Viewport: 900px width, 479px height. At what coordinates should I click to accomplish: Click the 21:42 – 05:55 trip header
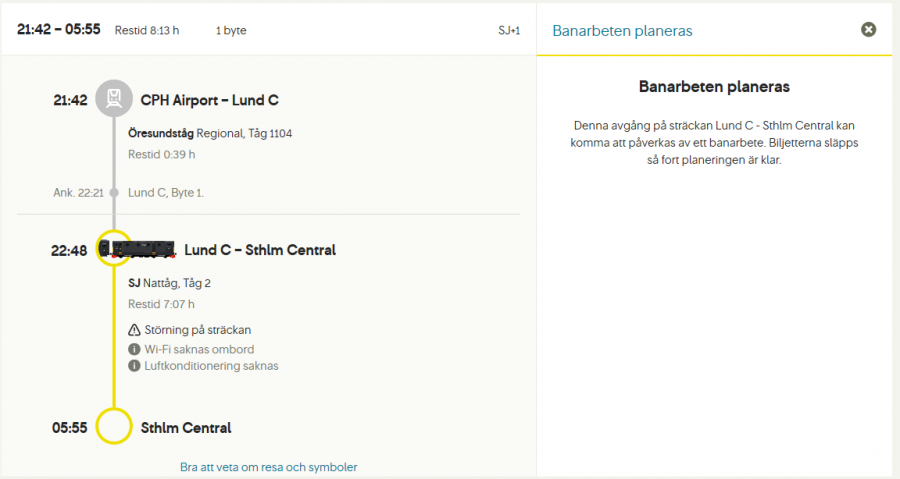coord(59,30)
